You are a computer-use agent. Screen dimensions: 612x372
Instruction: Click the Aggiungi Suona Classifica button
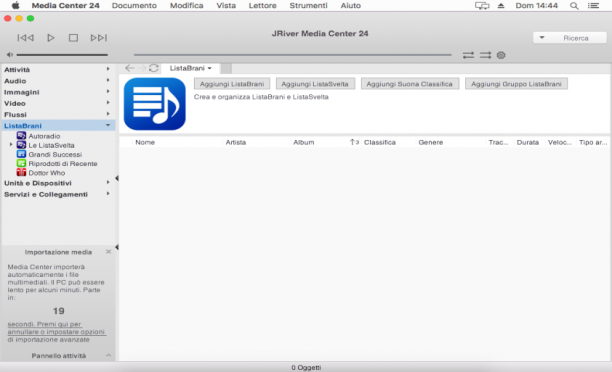[x=409, y=84]
